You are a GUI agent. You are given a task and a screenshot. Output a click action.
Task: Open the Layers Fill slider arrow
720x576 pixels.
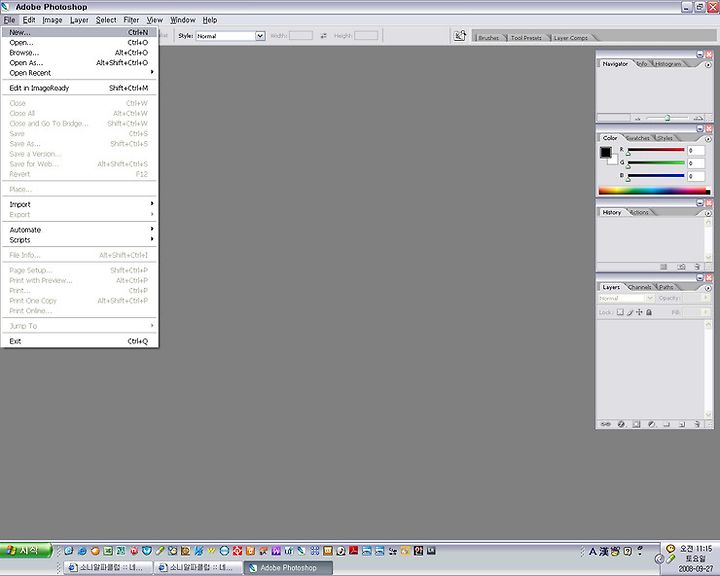click(707, 312)
